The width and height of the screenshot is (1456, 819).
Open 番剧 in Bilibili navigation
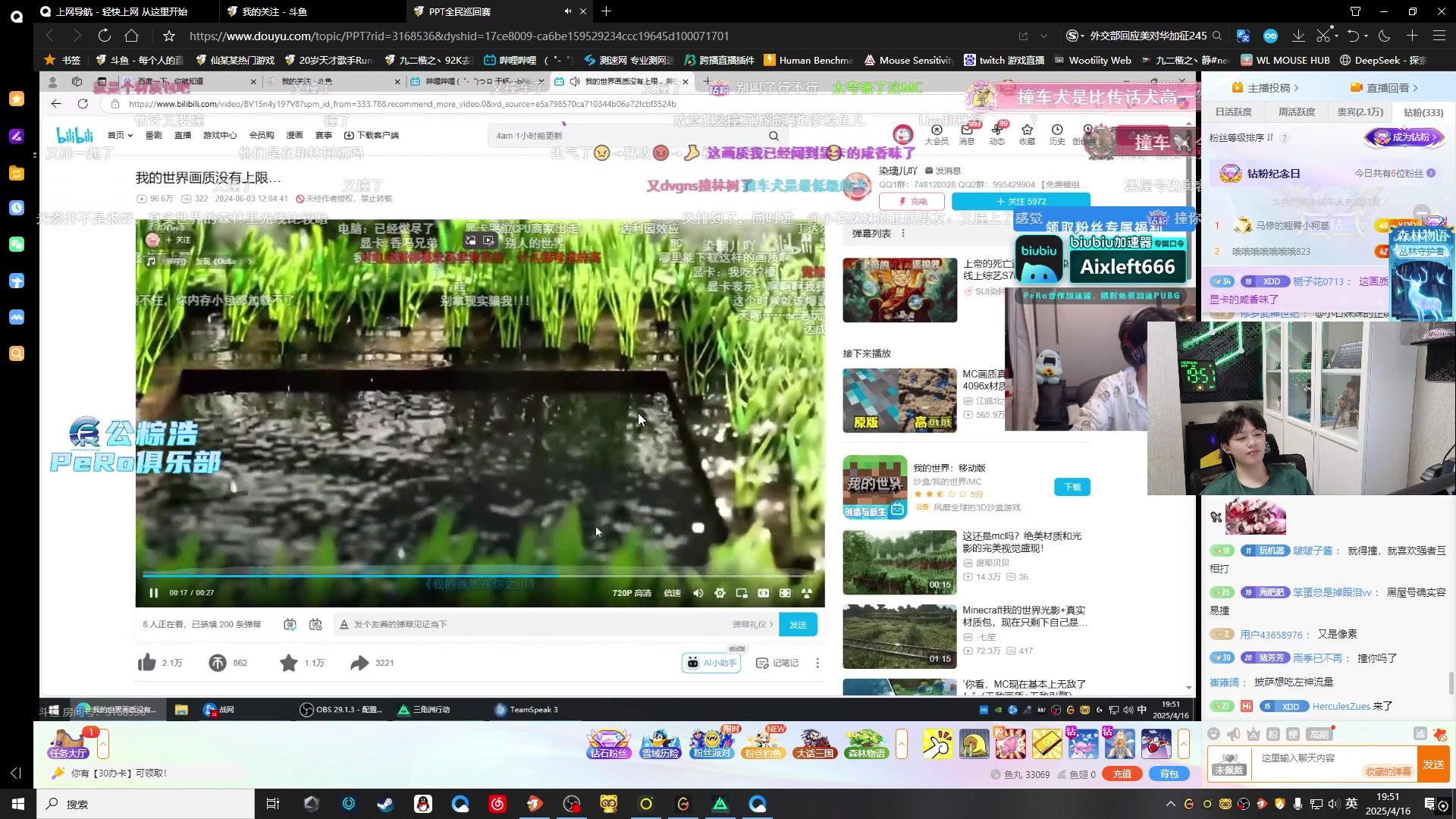point(153,135)
